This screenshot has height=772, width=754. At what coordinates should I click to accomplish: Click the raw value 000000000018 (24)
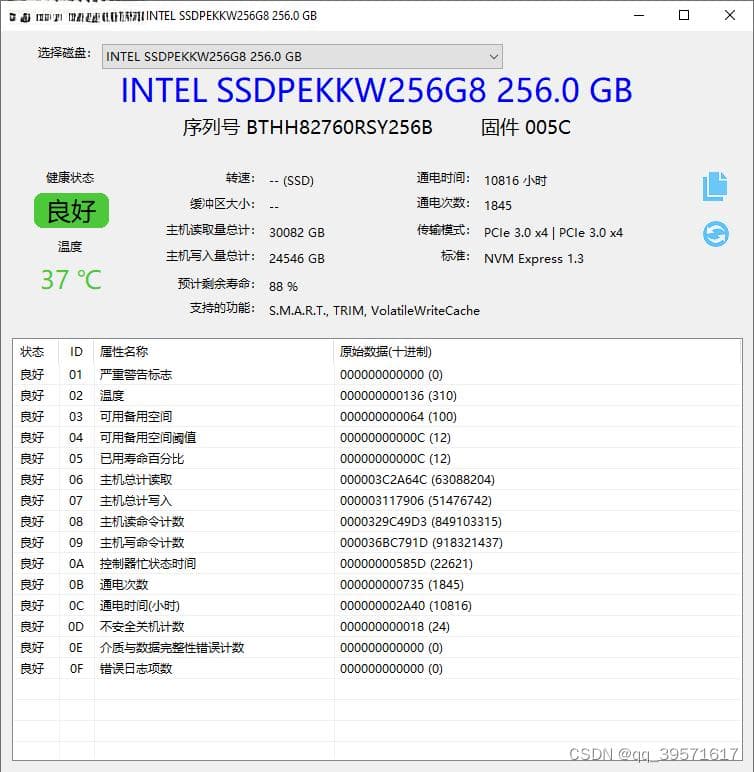[395, 627]
